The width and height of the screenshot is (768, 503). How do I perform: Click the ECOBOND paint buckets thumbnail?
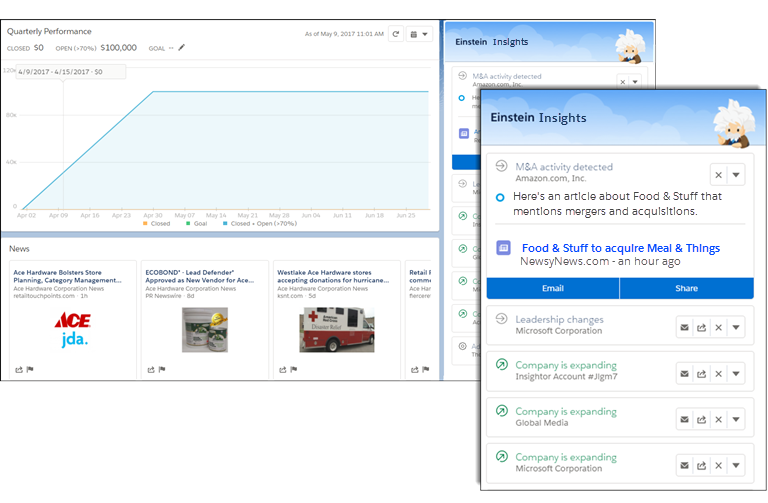click(x=205, y=330)
